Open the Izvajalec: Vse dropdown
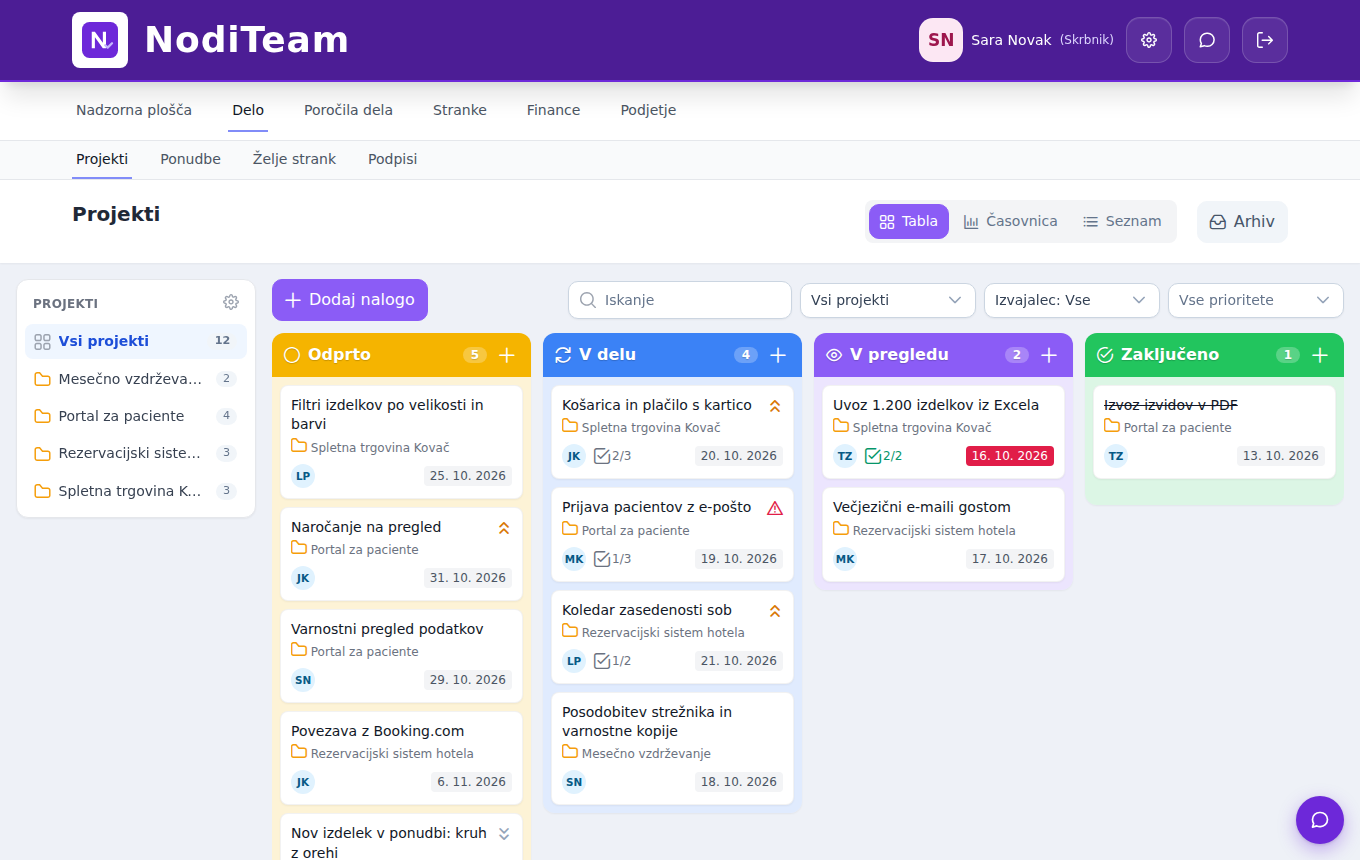This screenshot has width=1360, height=860. pos(1072,300)
